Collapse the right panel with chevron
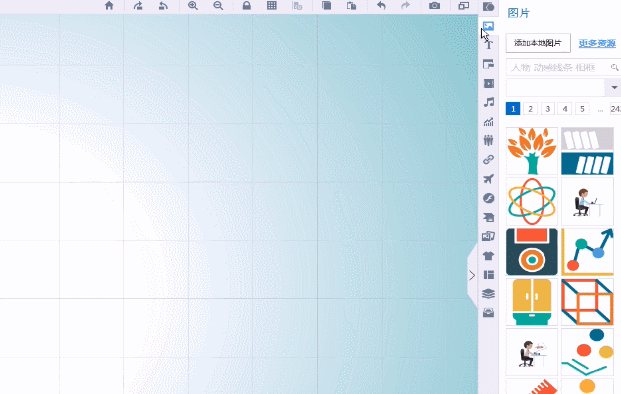 pyautogui.click(x=472, y=275)
